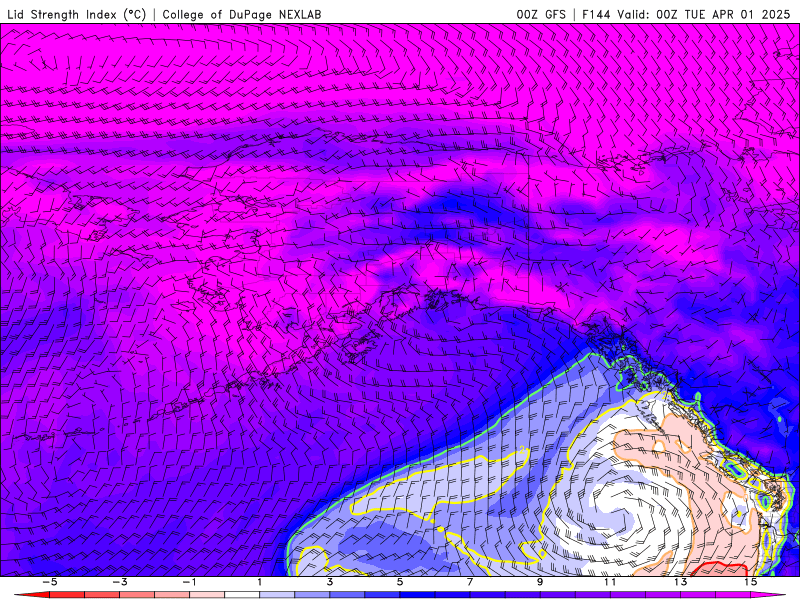This screenshot has width=800, height=600.
Task: Click the "F144 Valid: 00Z TUE APR 01 2025" text
Action: point(686,14)
